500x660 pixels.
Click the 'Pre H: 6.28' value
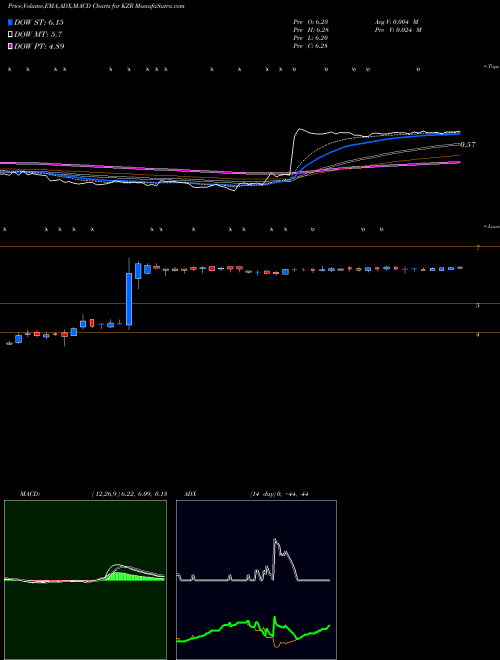click(311, 30)
